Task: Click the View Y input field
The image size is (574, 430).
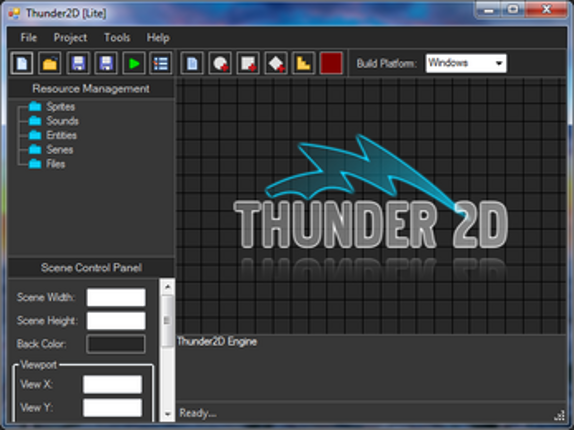Action: pyautogui.click(x=112, y=408)
